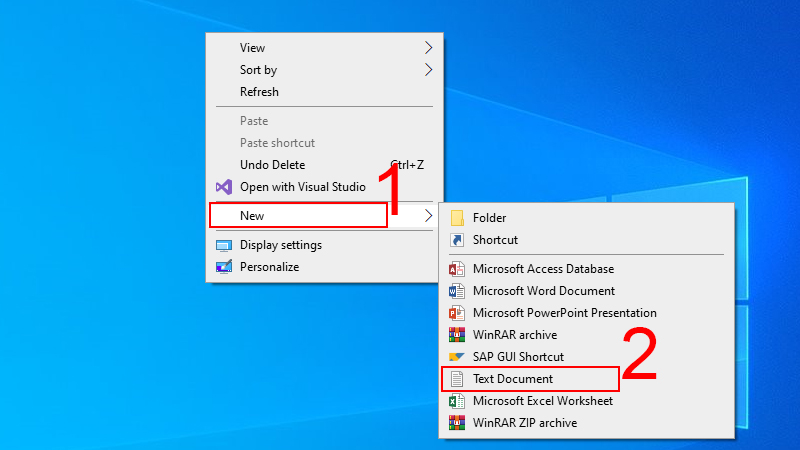Click the greyed Paste shortcut entry
Image resolution: width=800 pixels, height=450 pixels.
pos(324,143)
